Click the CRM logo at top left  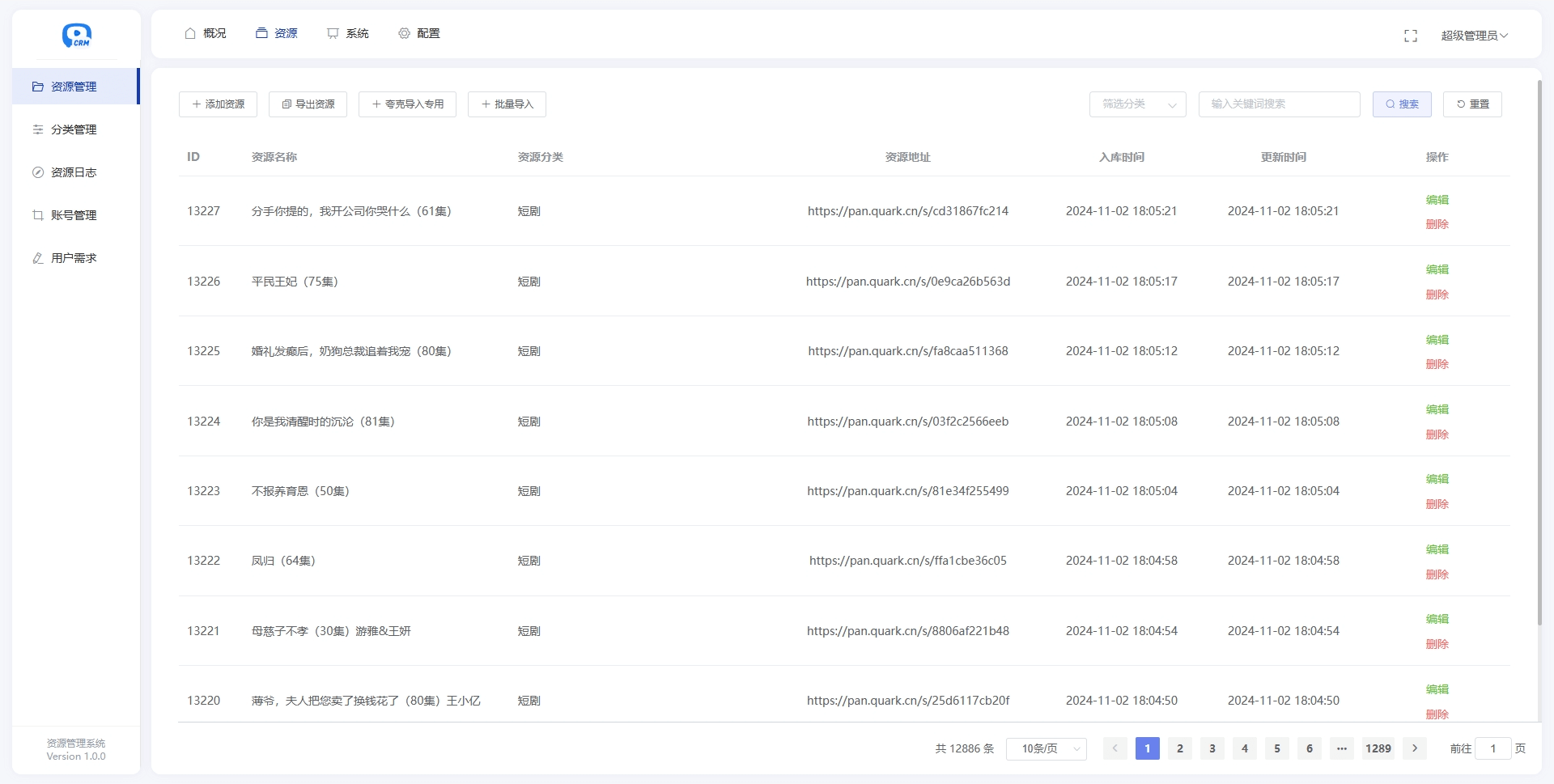[x=75, y=36]
